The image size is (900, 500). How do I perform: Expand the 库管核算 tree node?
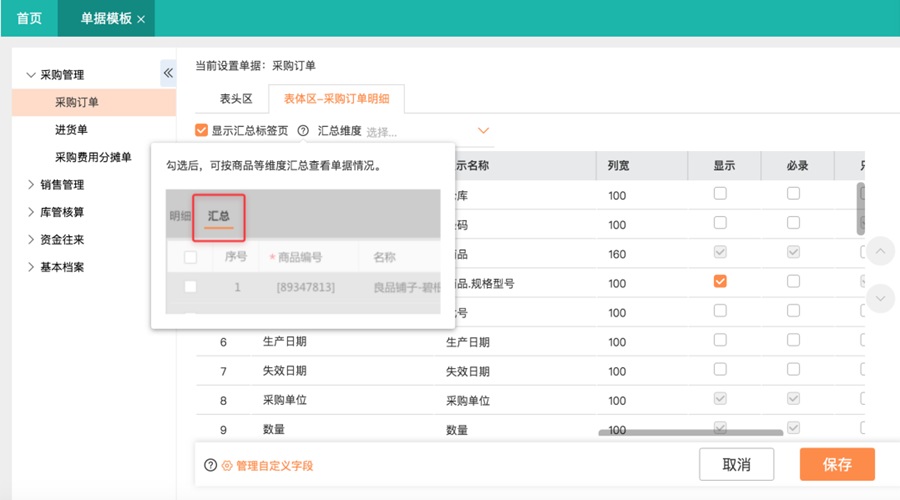coord(31,212)
